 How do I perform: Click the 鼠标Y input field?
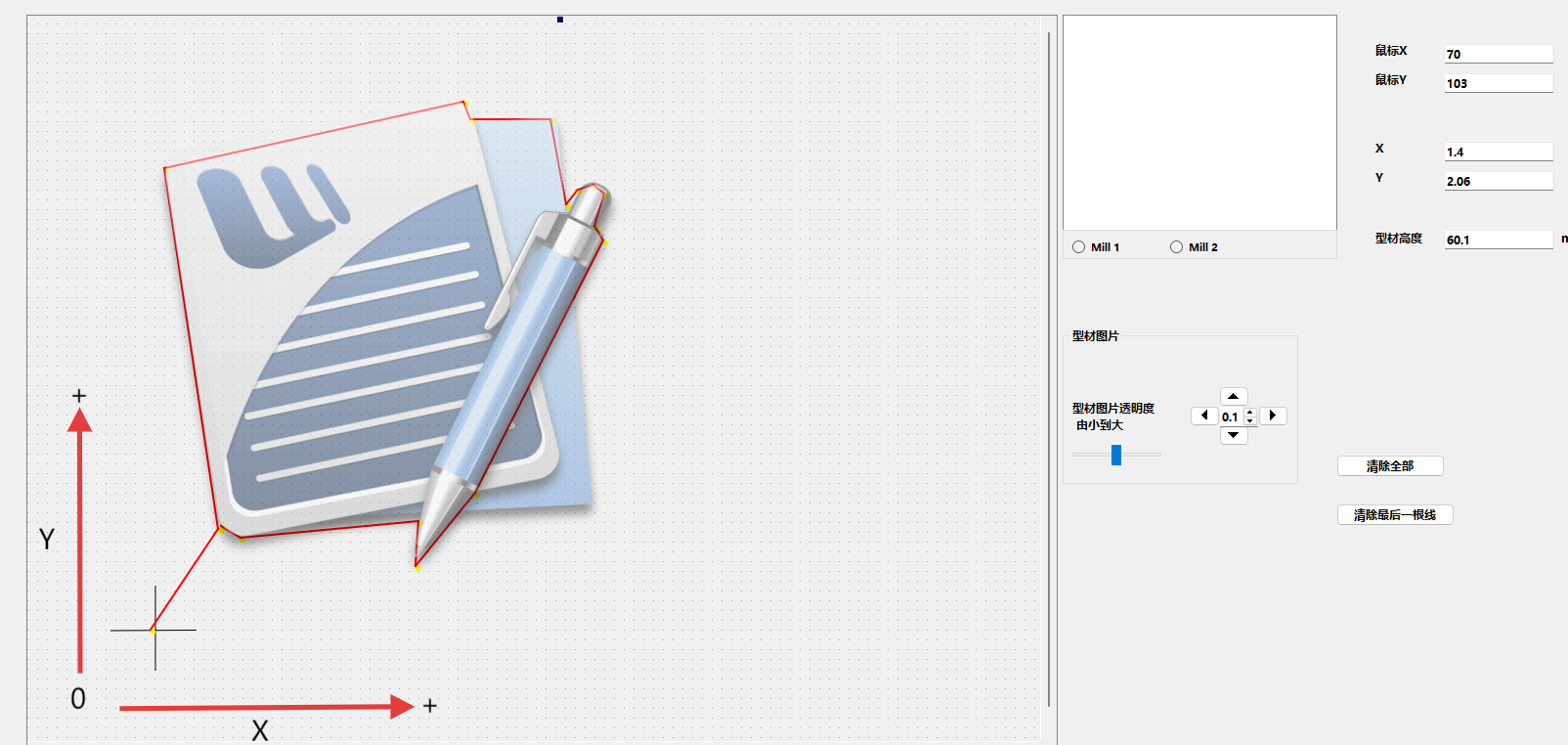[x=1499, y=83]
